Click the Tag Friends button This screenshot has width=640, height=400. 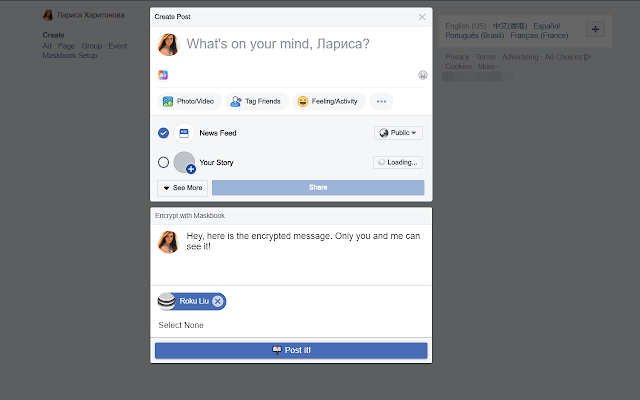click(257, 101)
